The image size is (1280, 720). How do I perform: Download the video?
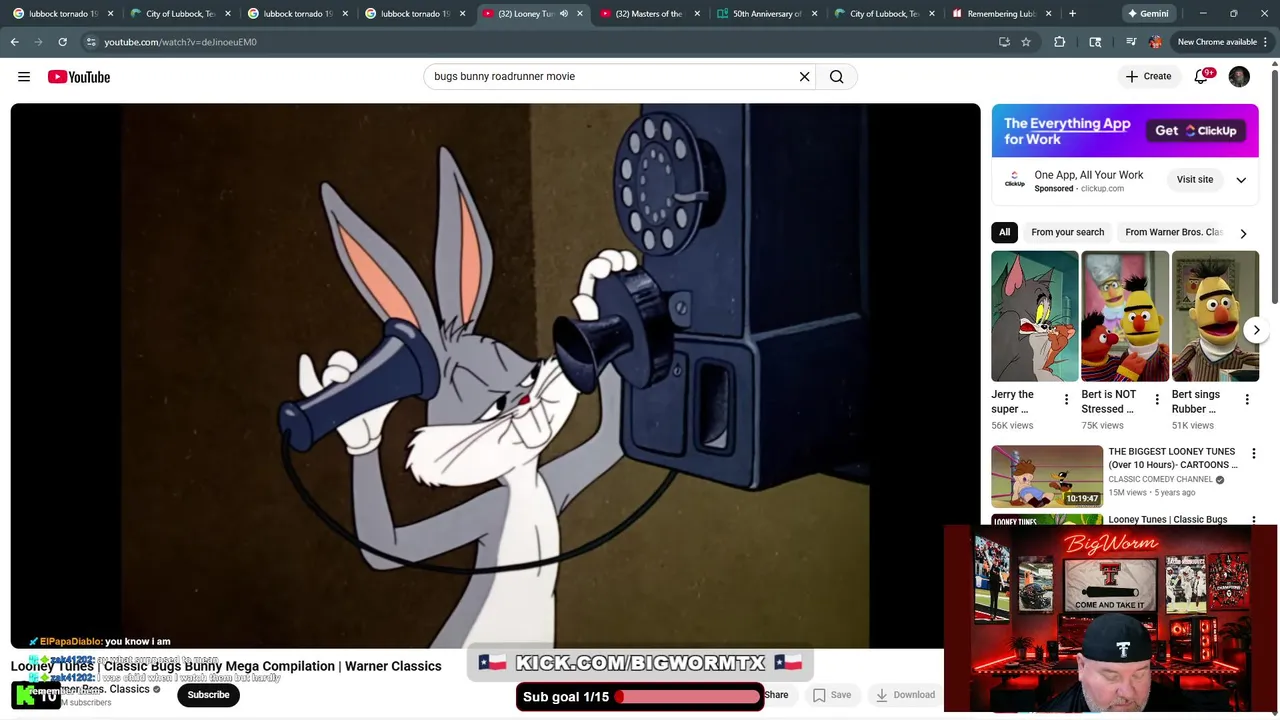(905, 695)
